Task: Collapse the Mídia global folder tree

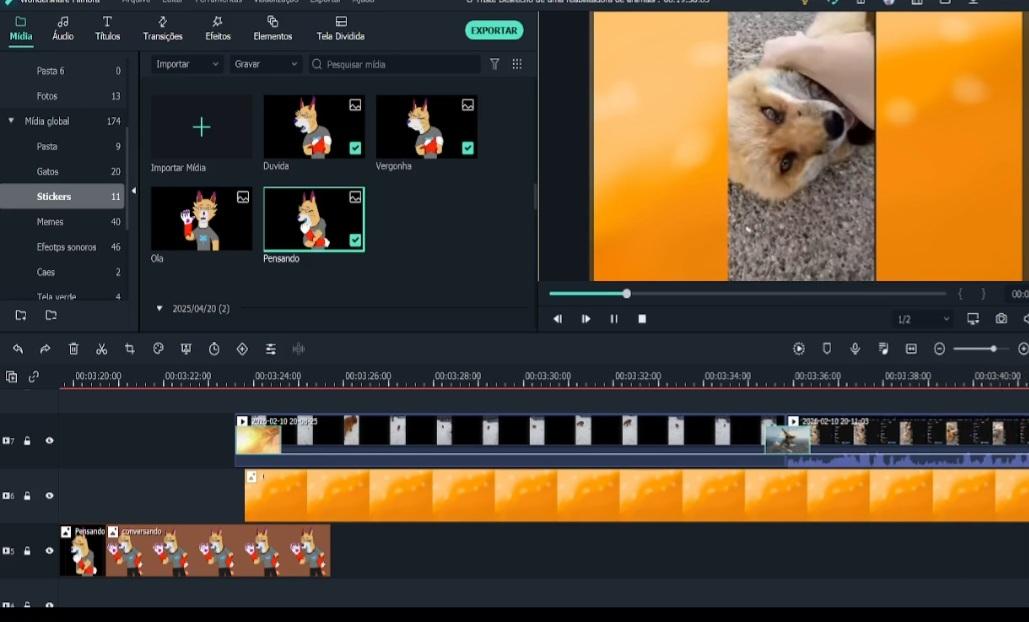Action: click(x=12, y=121)
